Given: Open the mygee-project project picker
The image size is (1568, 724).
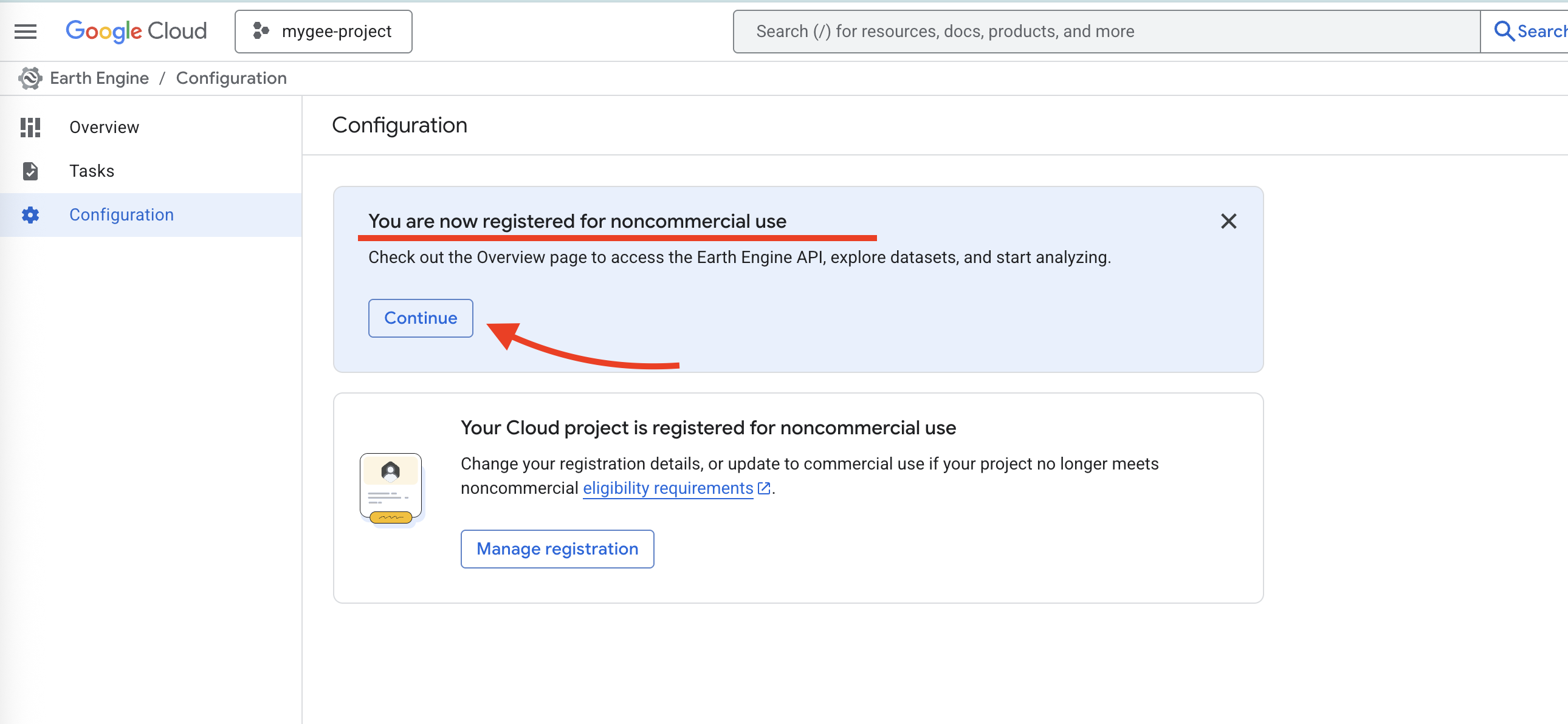Looking at the screenshot, I should 323,31.
